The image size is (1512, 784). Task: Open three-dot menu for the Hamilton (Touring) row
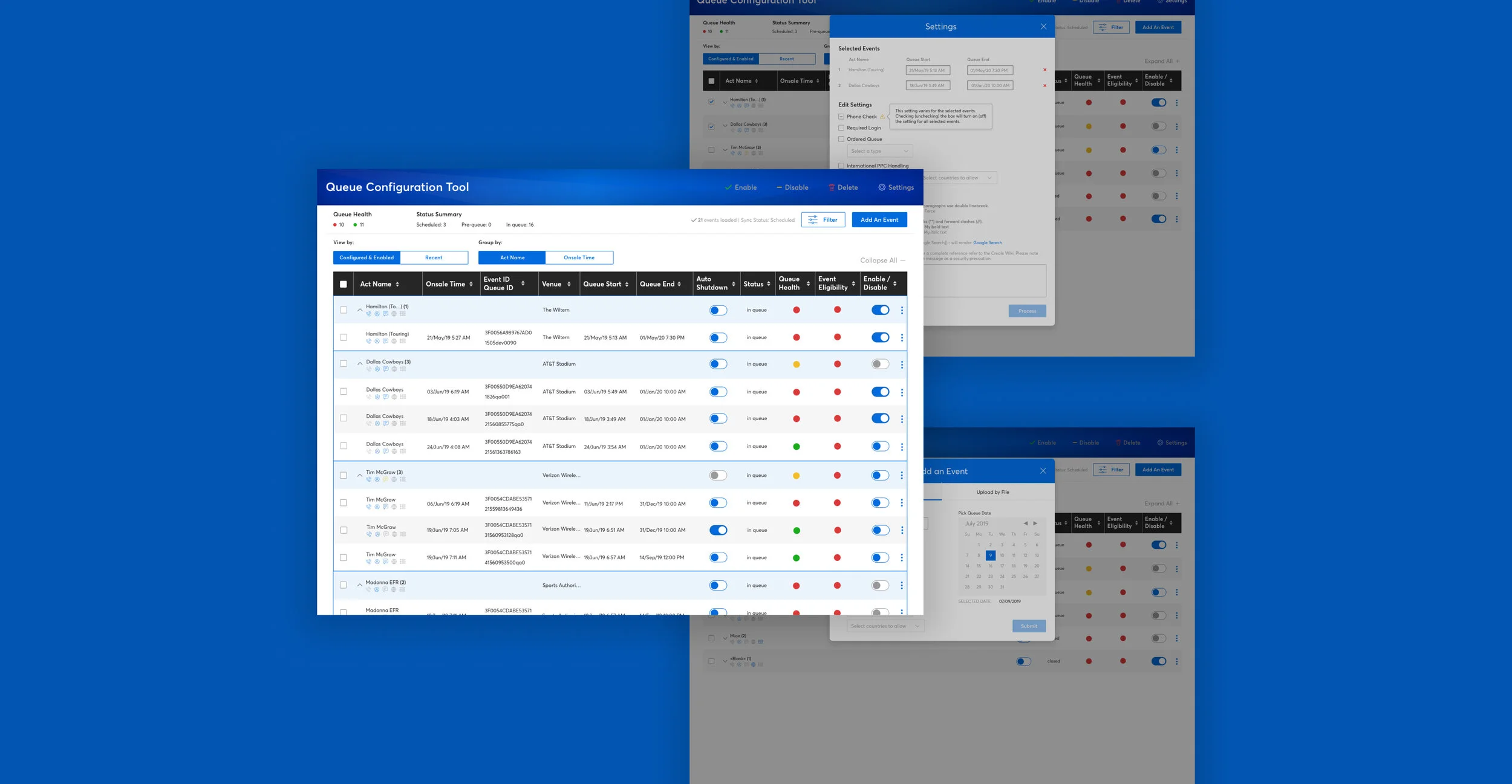[902, 338]
